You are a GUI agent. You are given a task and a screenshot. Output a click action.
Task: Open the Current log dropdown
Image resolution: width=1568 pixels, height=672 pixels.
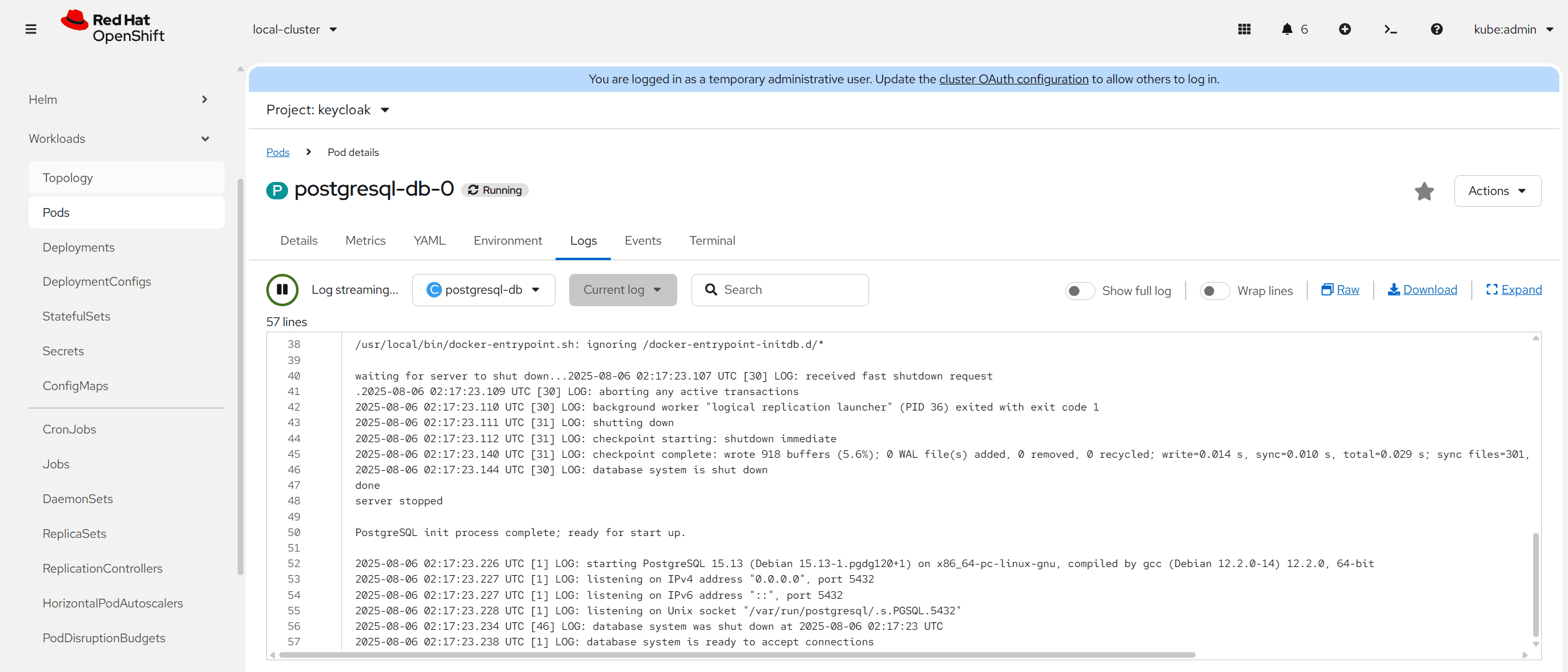click(x=623, y=290)
